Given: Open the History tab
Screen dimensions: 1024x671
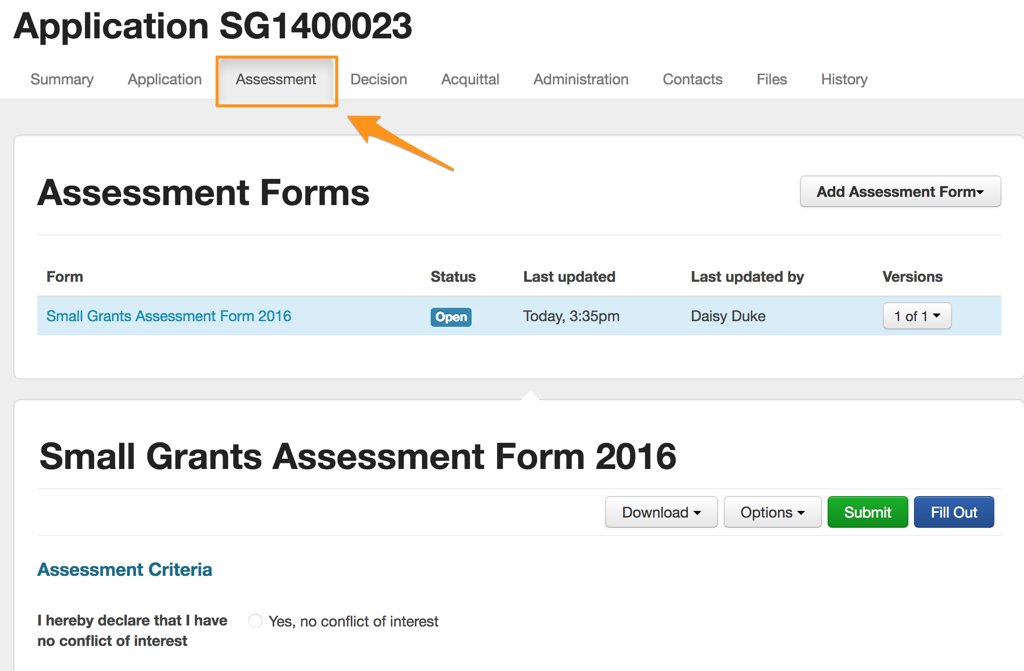Looking at the screenshot, I should tap(844, 79).
